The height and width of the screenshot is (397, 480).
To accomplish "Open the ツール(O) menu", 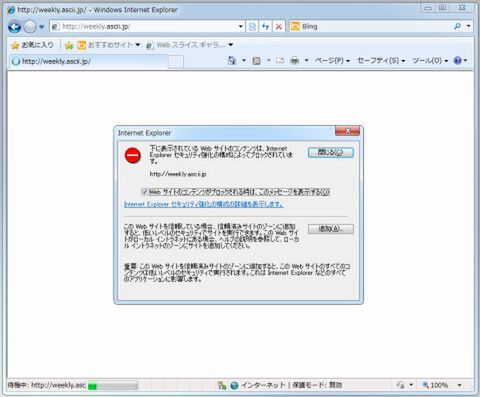I will click(430, 61).
